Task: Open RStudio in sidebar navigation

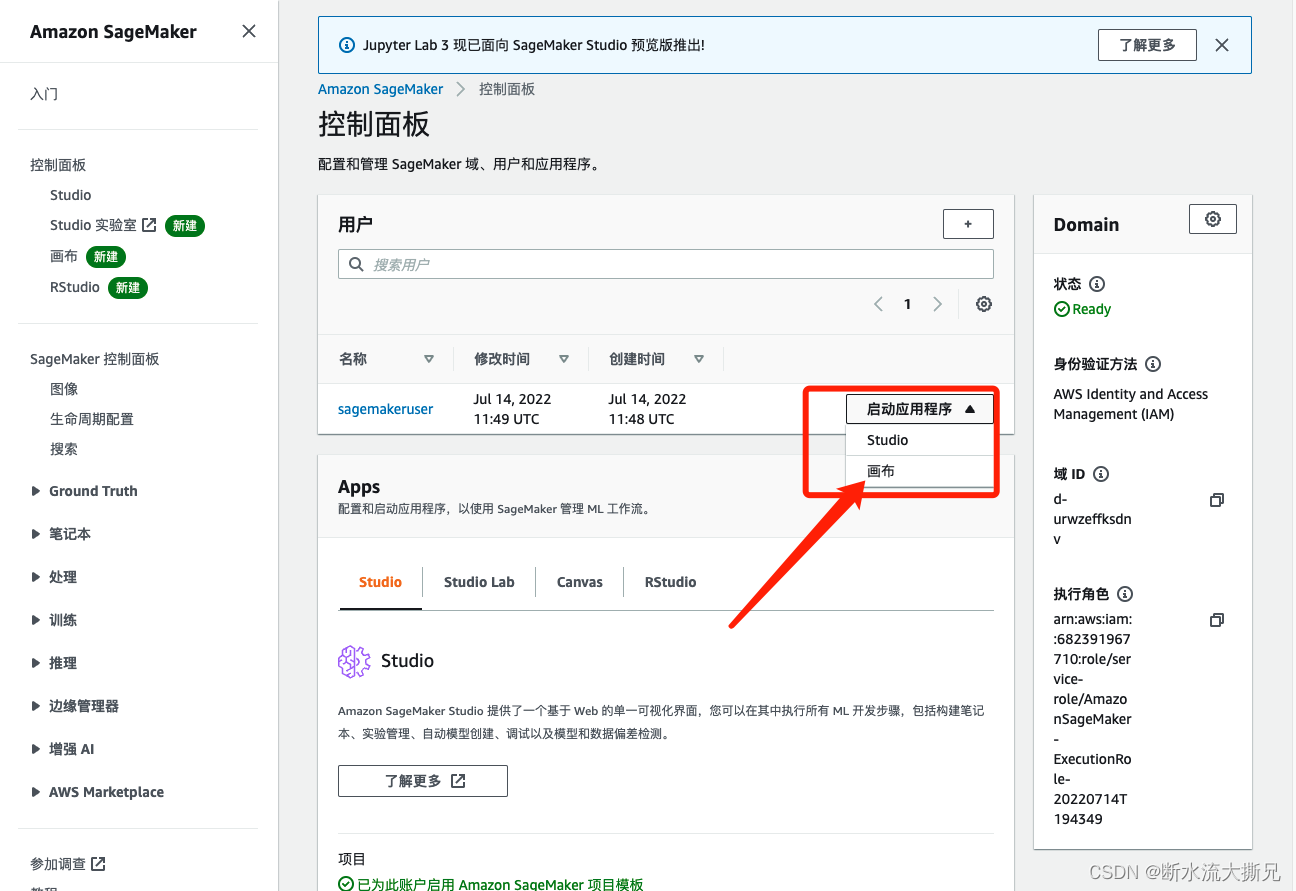Action: [75, 288]
